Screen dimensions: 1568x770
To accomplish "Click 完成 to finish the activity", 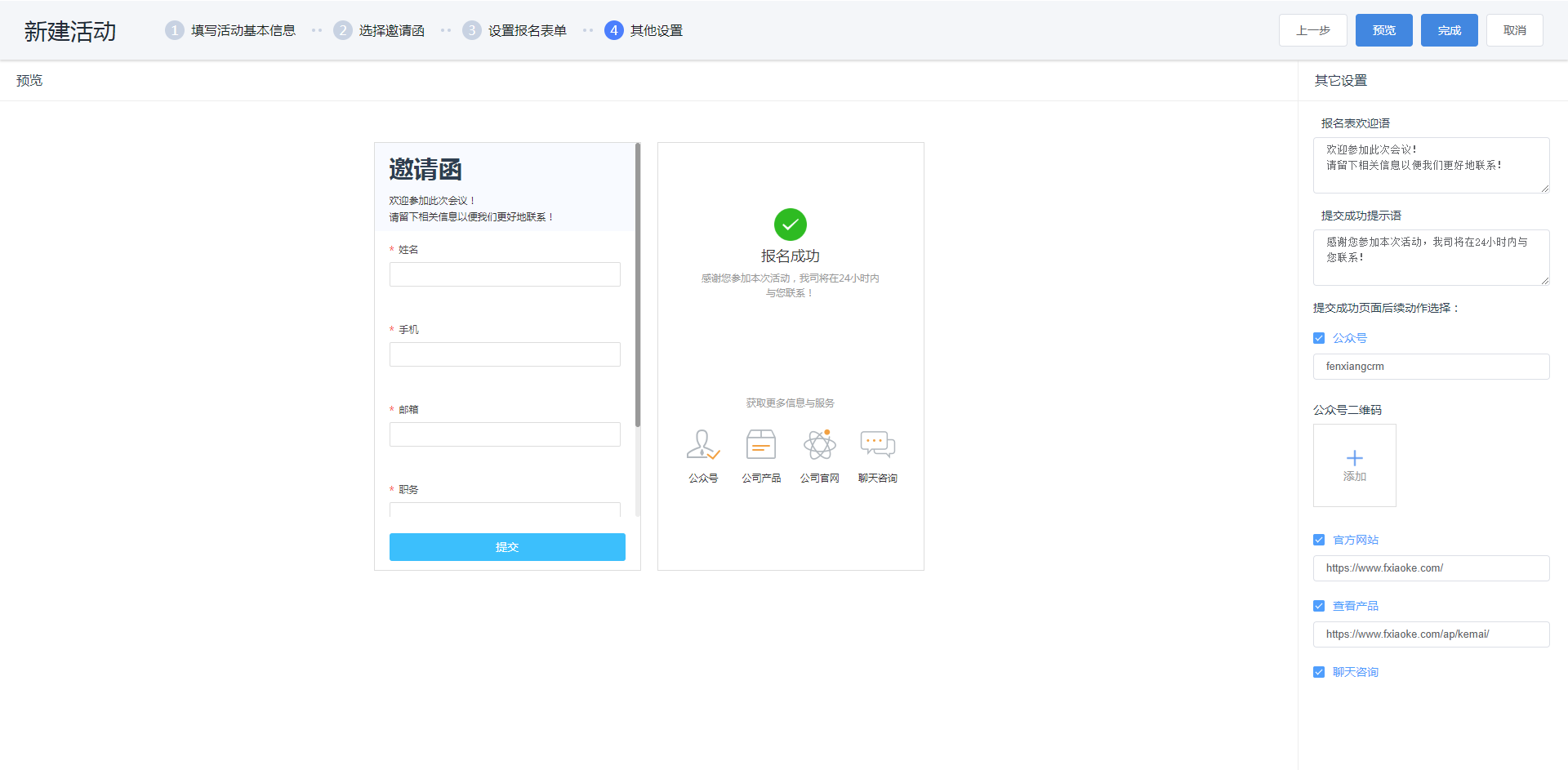I will click(x=1449, y=30).
